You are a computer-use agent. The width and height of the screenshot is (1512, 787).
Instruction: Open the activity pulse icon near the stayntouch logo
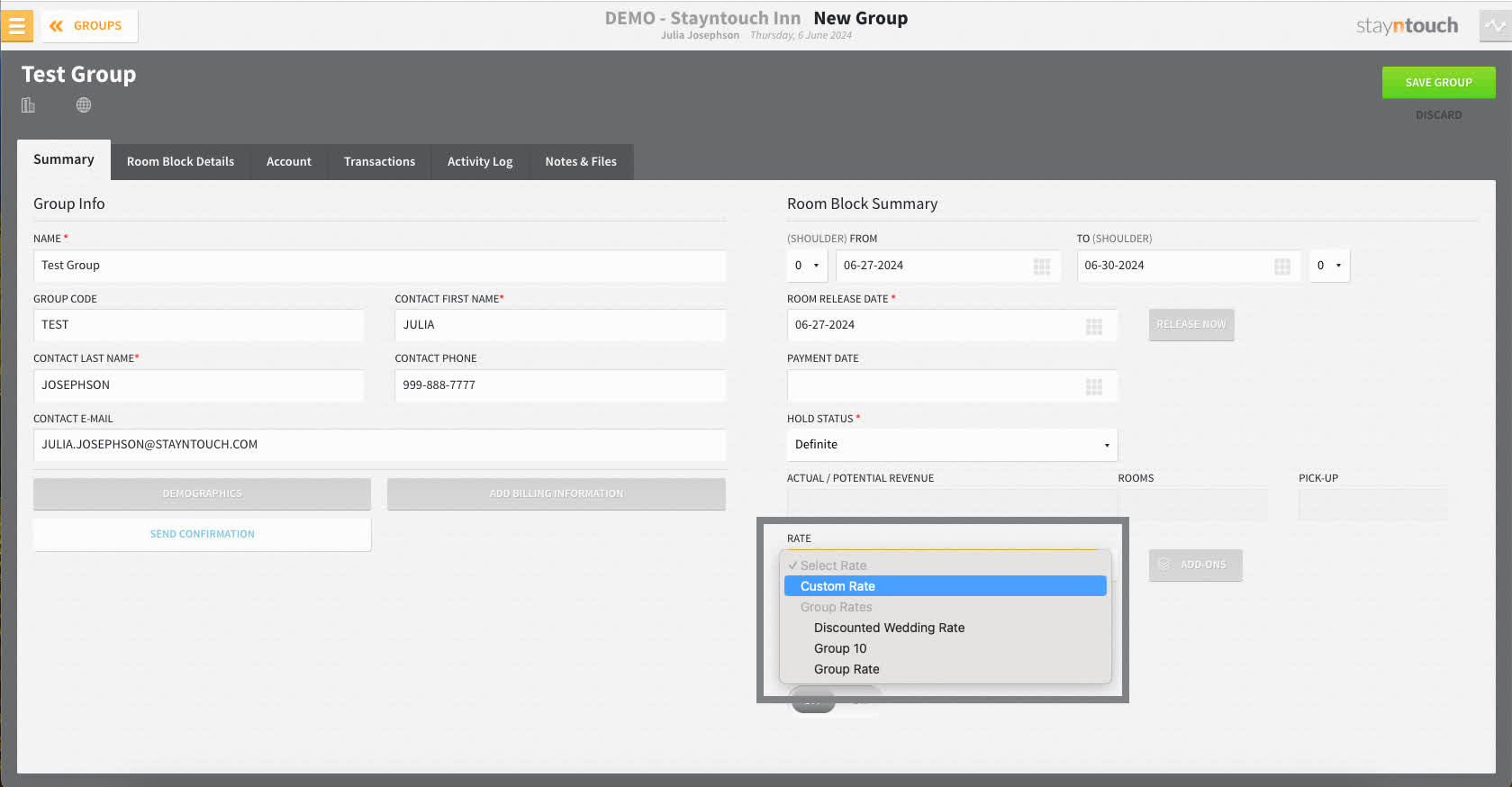pos(1495,26)
